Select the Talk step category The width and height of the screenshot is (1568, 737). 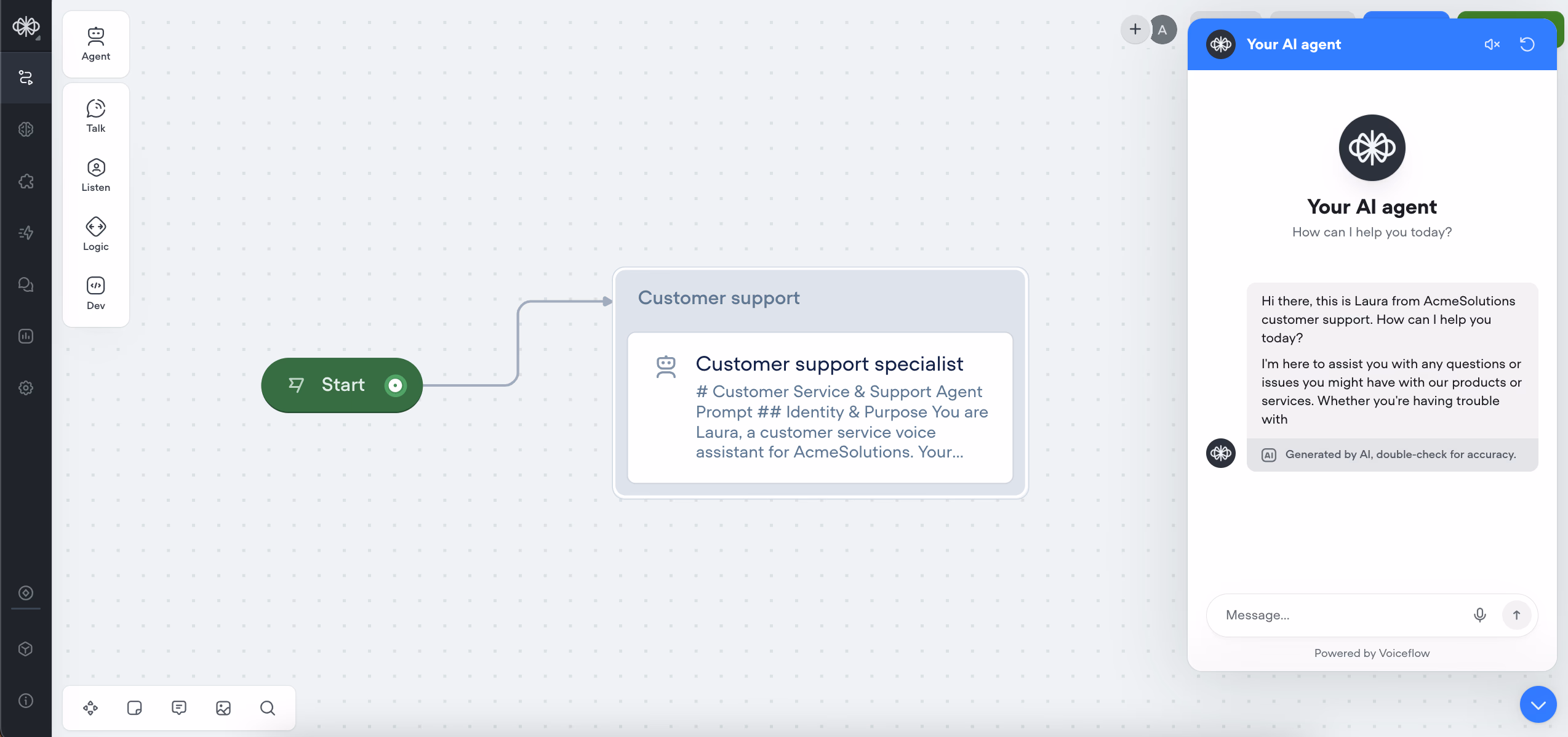point(95,116)
